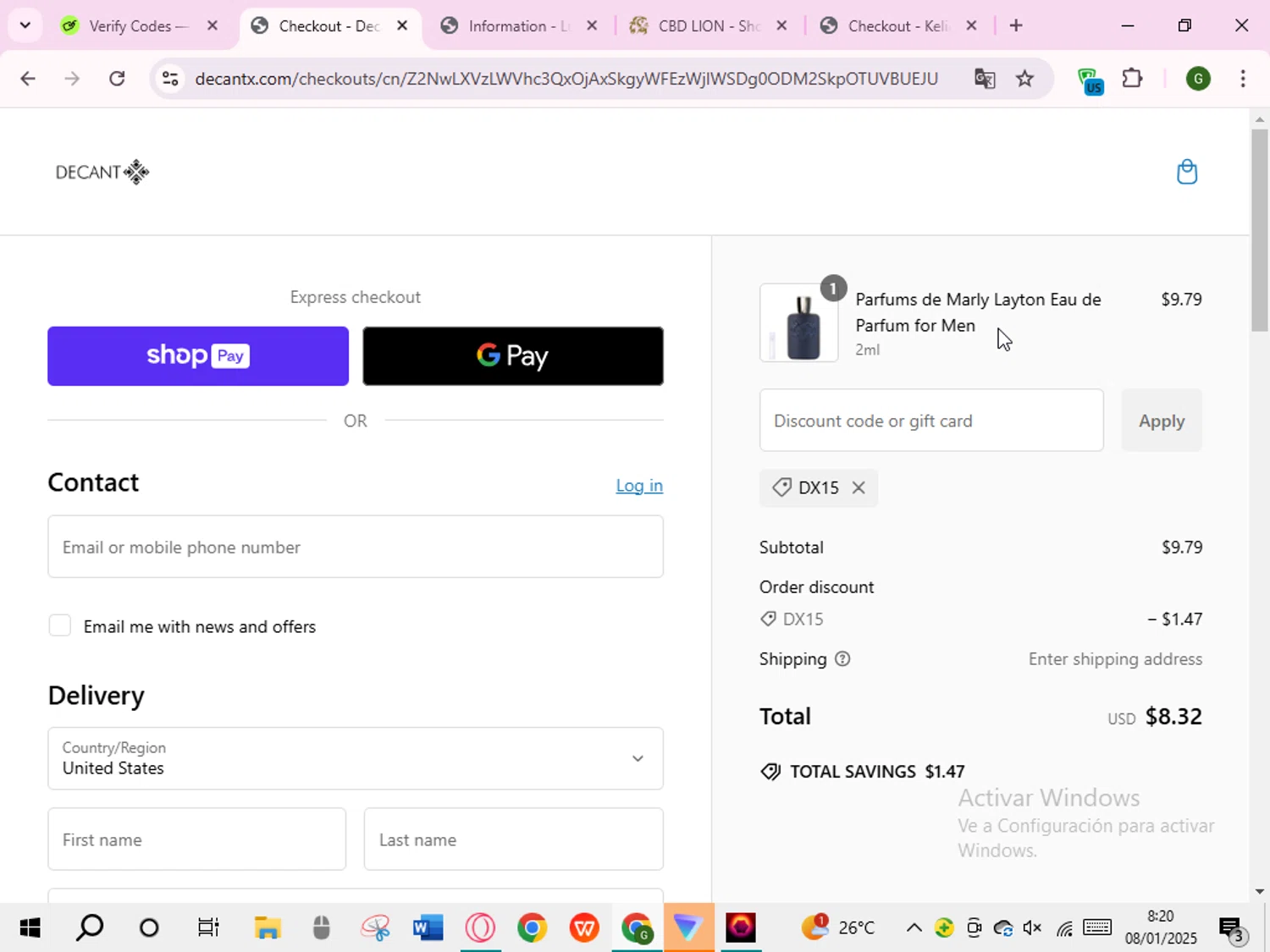Click the Apply discount button
Viewport: 1270px width, 952px height.
pyautogui.click(x=1162, y=421)
